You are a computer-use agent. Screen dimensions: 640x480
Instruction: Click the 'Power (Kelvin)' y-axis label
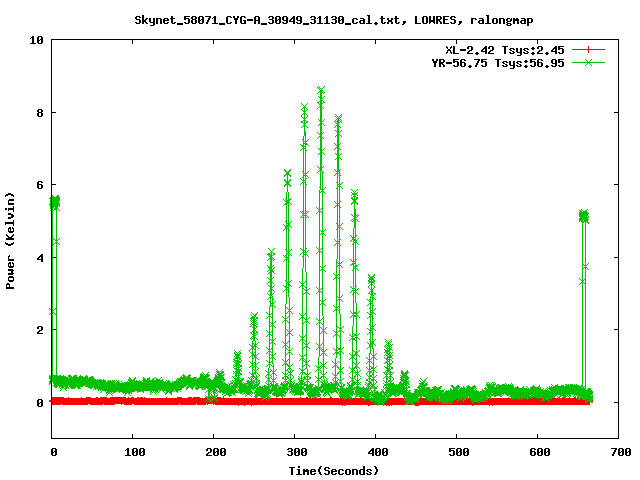pos(10,241)
